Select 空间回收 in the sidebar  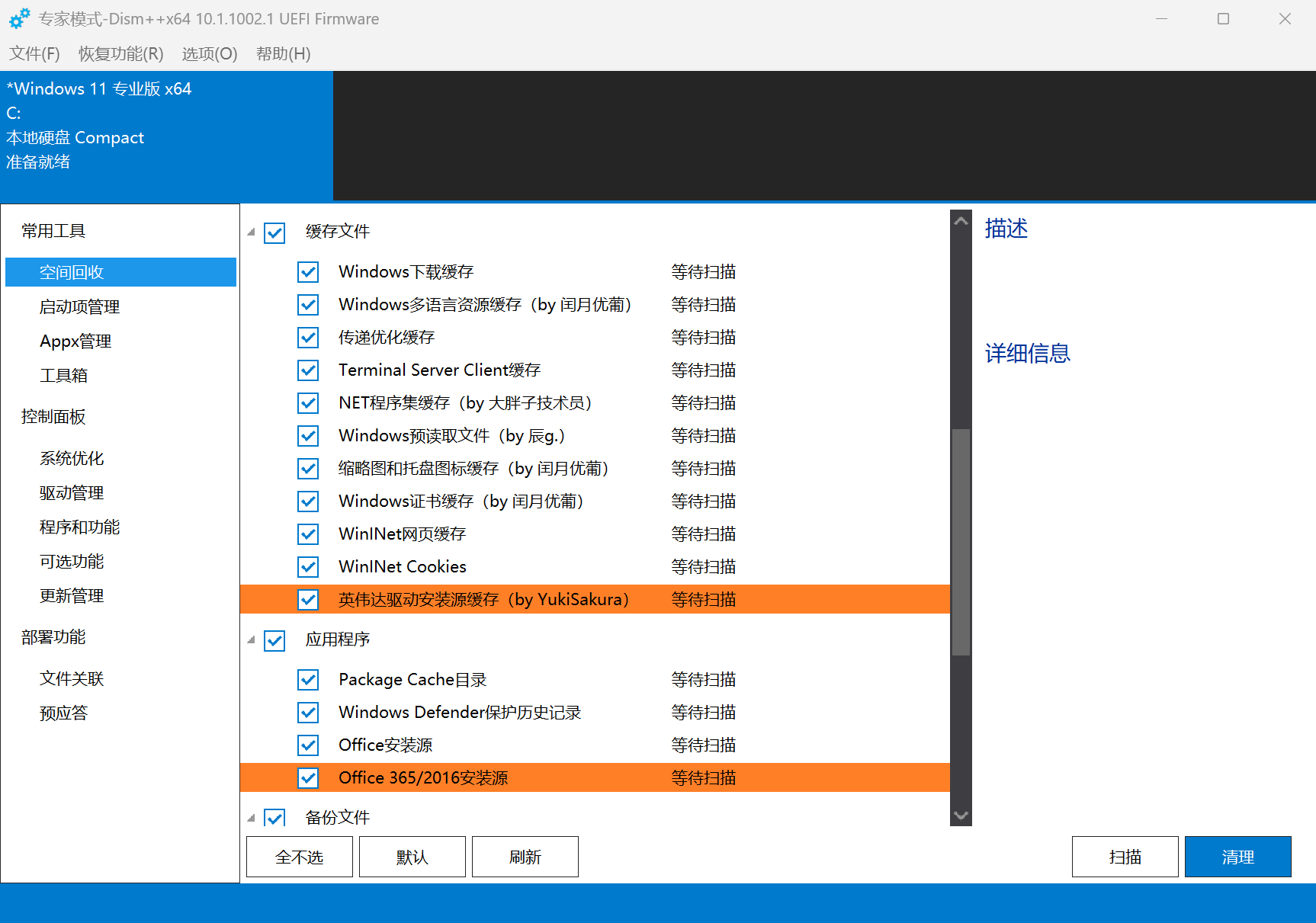pos(120,272)
